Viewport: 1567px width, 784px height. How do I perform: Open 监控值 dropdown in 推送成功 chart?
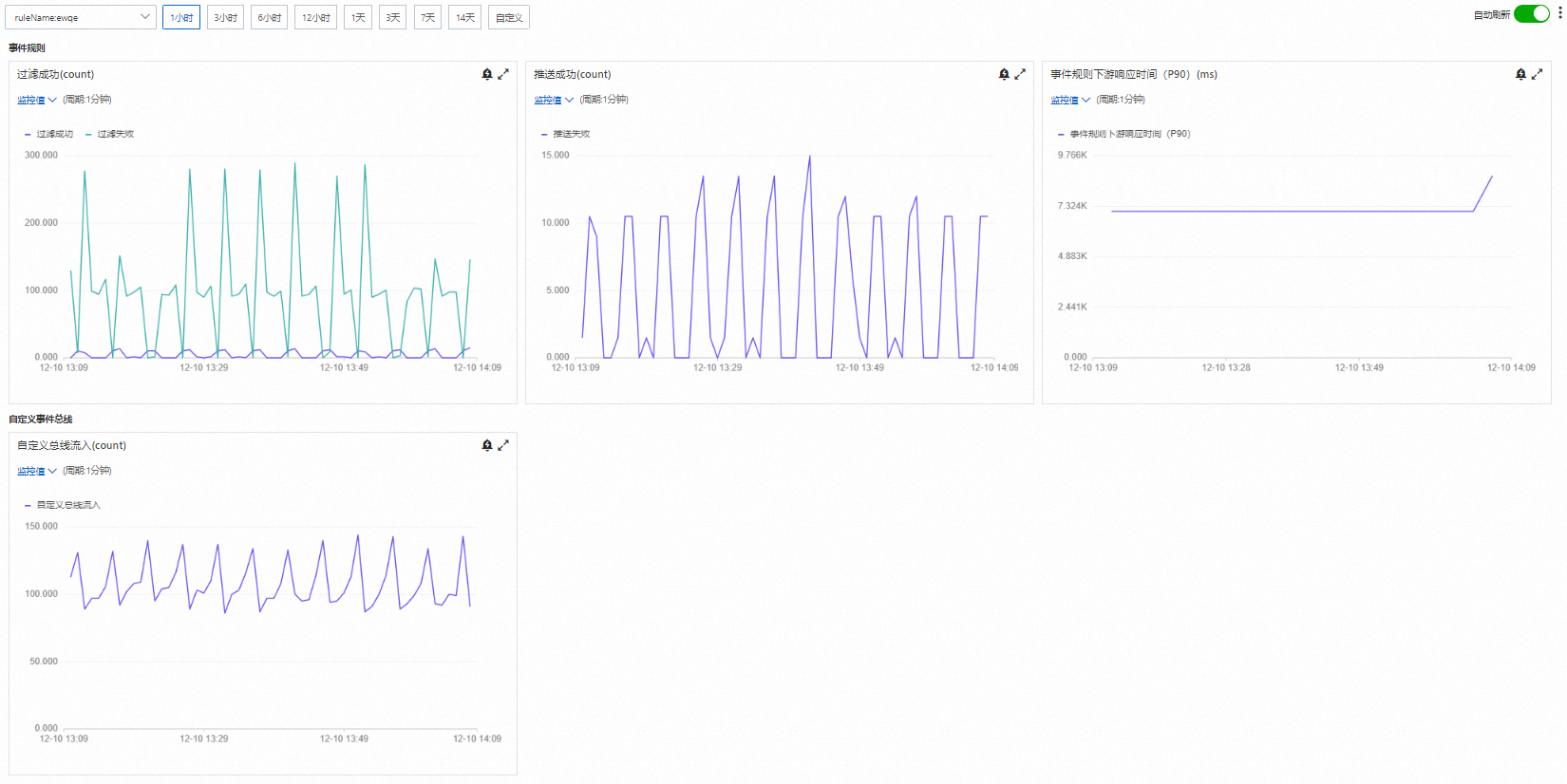(x=554, y=100)
